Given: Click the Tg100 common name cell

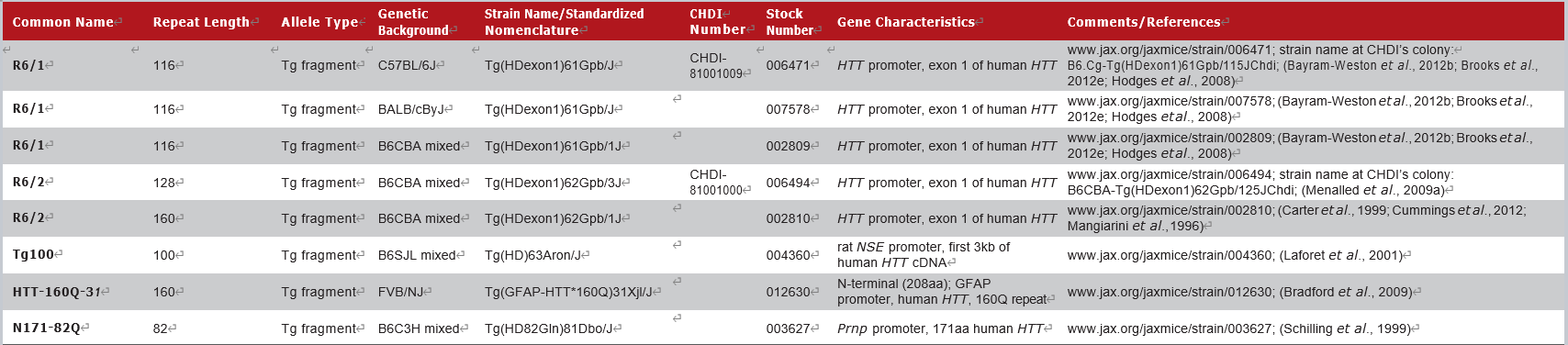Looking at the screenshot, I should [33, 255].
